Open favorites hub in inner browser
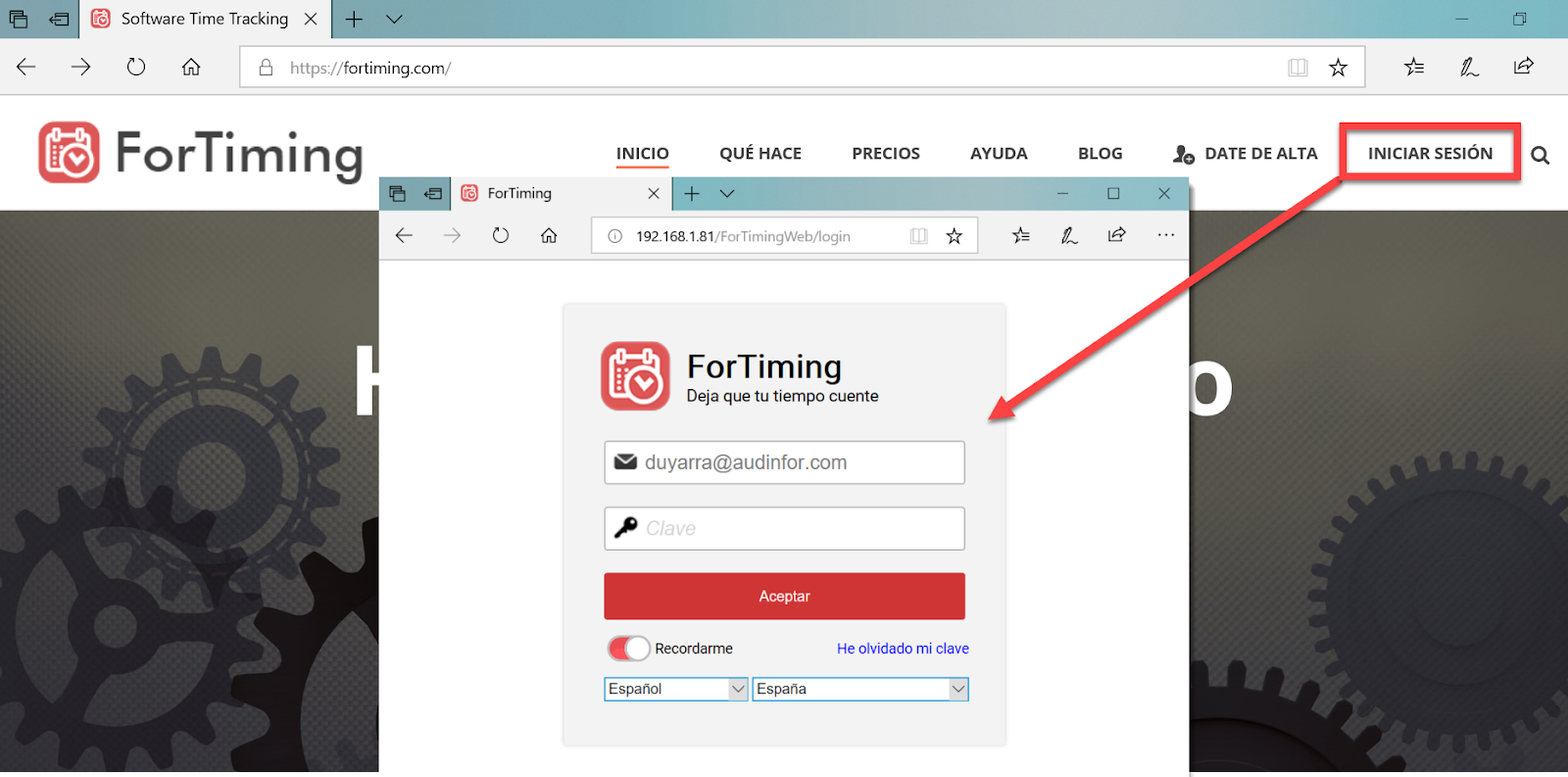This screenshot has height=777, width=1568. tap(1021, 235)
